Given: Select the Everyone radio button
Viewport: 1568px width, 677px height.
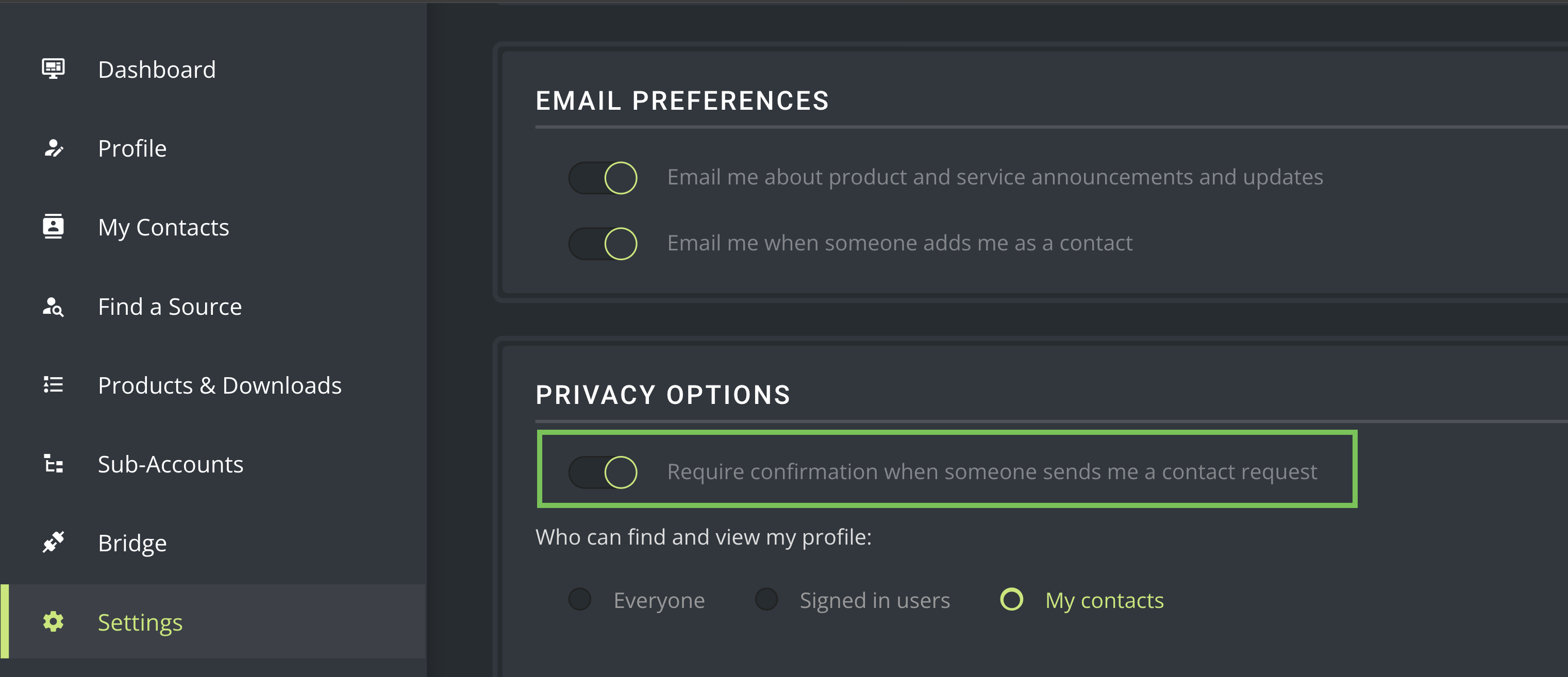Looking at the screenshot, I should pos(579,599).
